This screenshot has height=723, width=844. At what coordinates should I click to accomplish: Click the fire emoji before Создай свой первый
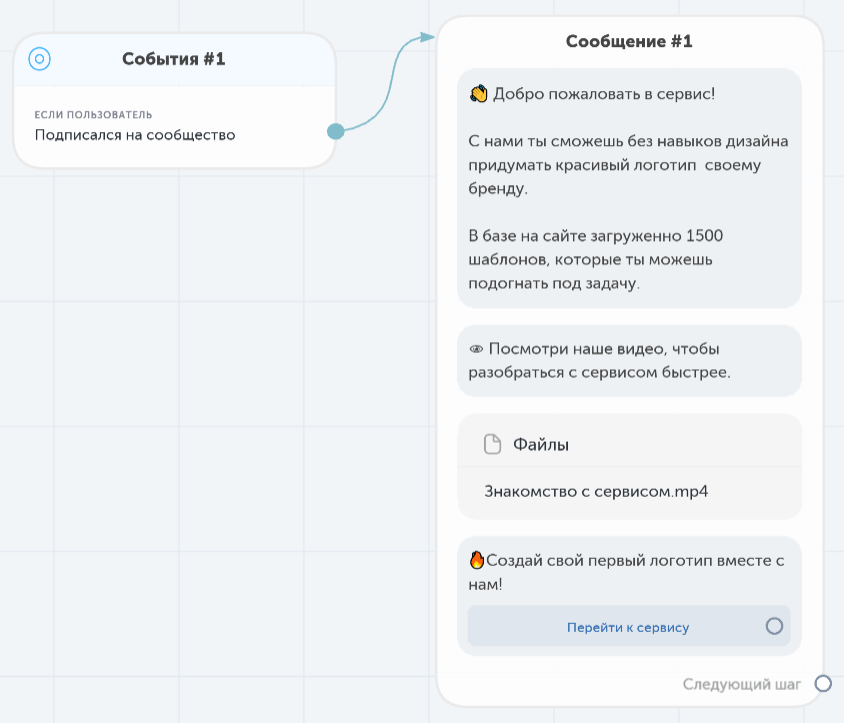click(x=476, y=560)
